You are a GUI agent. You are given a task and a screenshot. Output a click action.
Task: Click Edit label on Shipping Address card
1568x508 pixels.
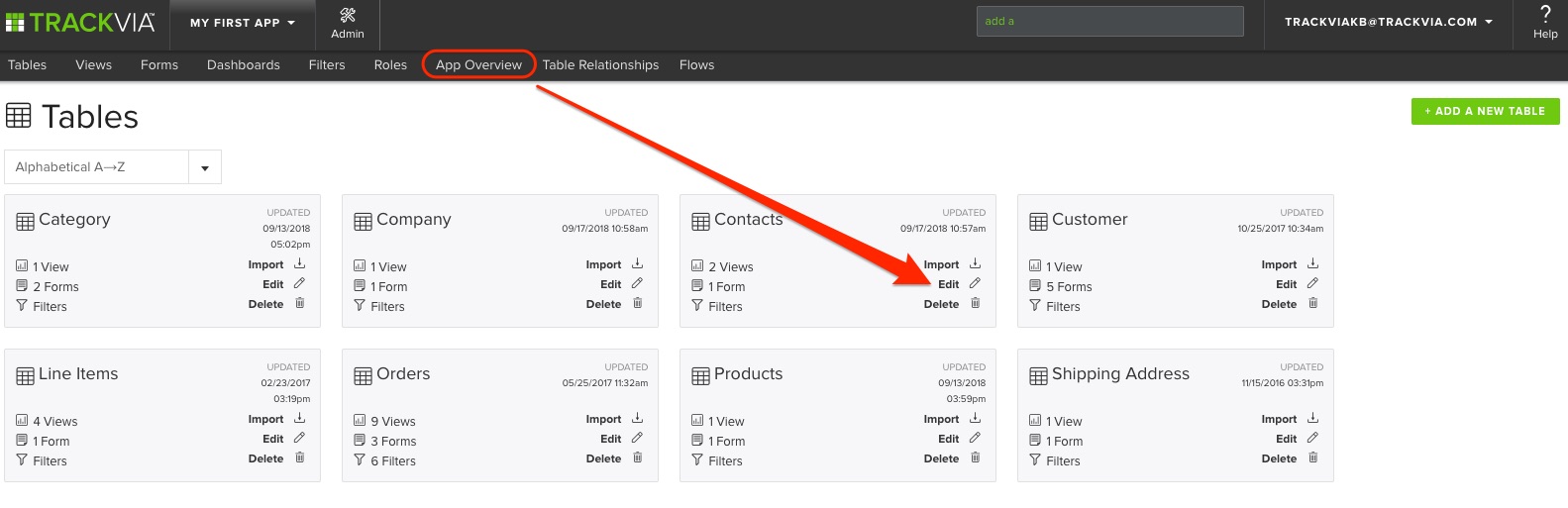point(1286,439)
